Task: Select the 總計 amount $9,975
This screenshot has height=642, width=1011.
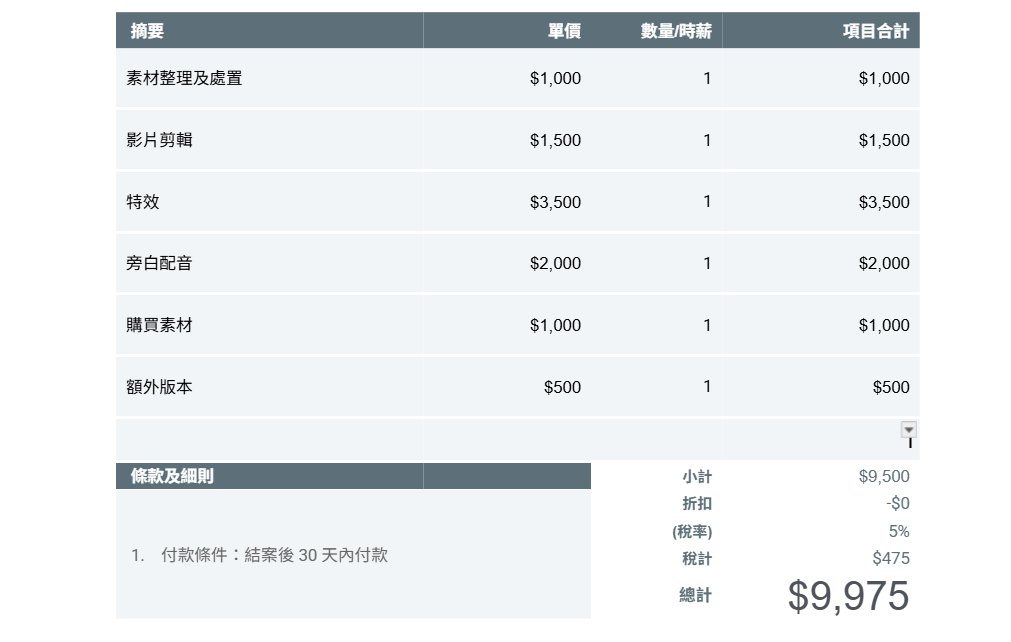Action: [x=848, y=596]
